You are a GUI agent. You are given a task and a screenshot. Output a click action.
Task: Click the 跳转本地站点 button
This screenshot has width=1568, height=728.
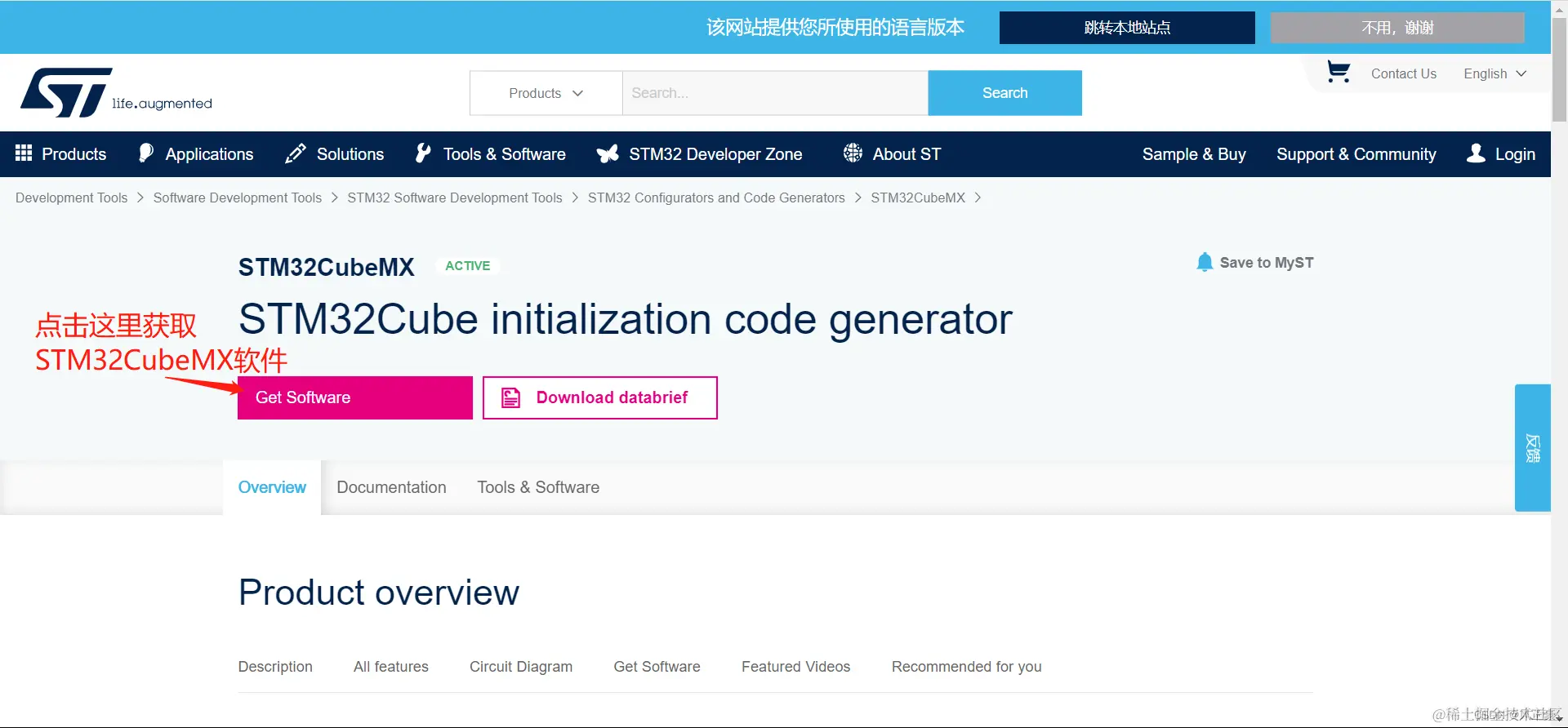(1127, 28)
